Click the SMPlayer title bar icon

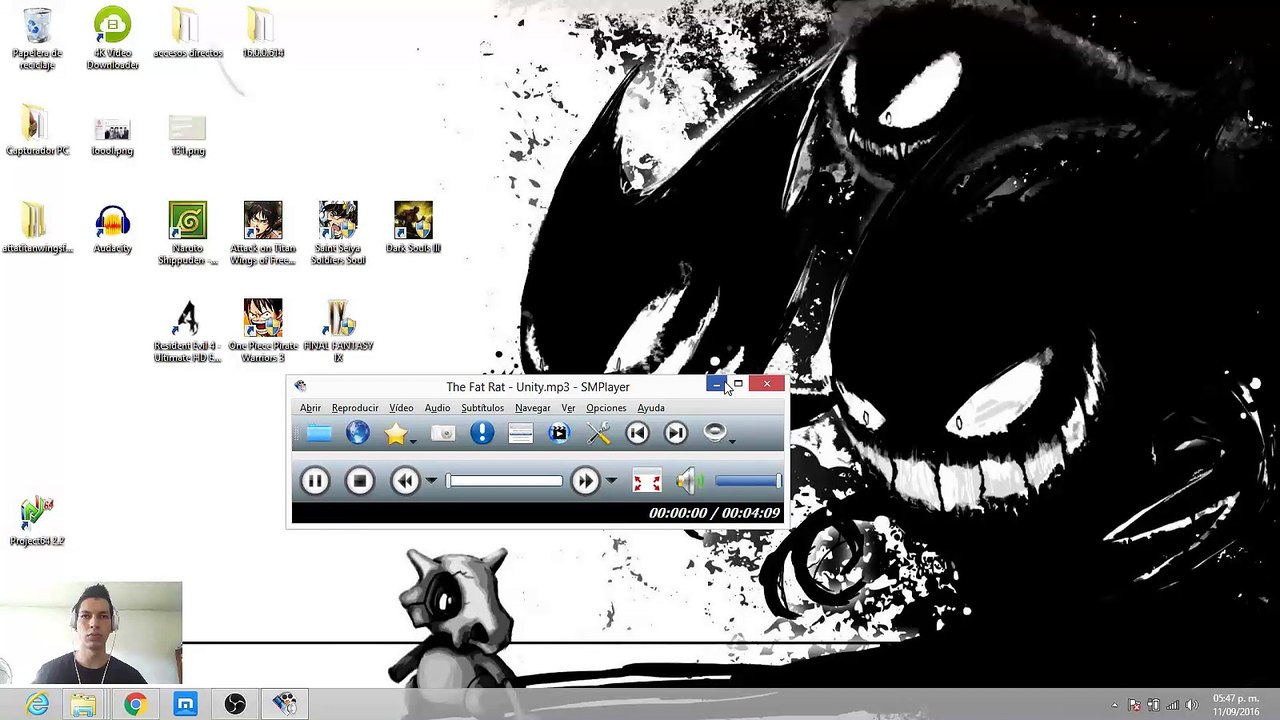click(x=300, y=386)
